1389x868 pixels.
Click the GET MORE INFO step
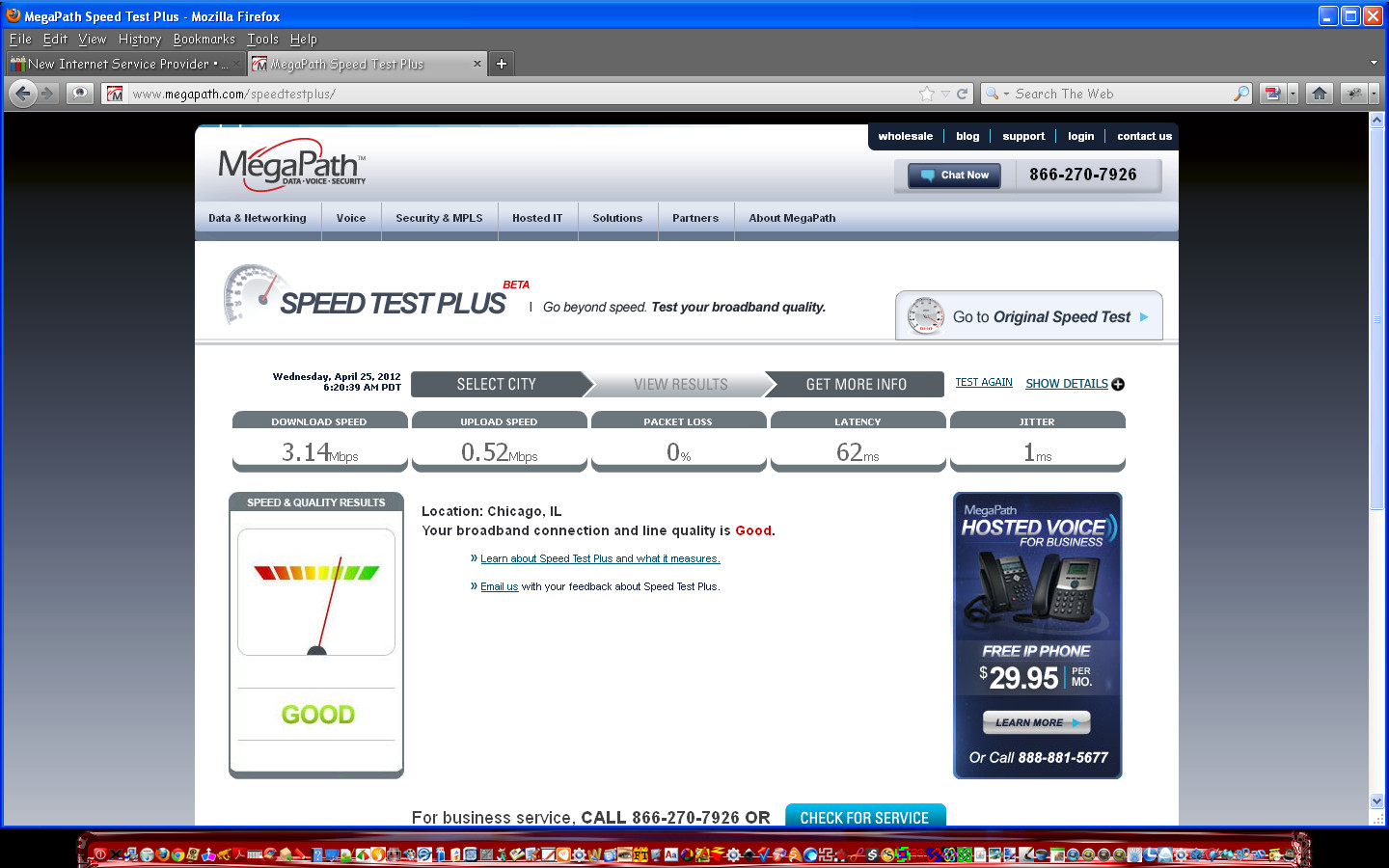(x=856, y=384)
